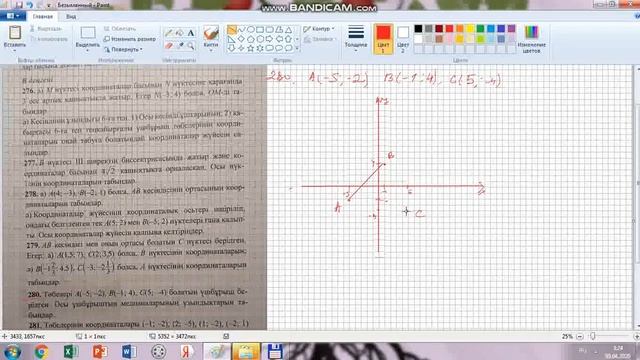Choose the Hexagon shape
This screenshot has height=360, width=640.
(x=260, y=39)
